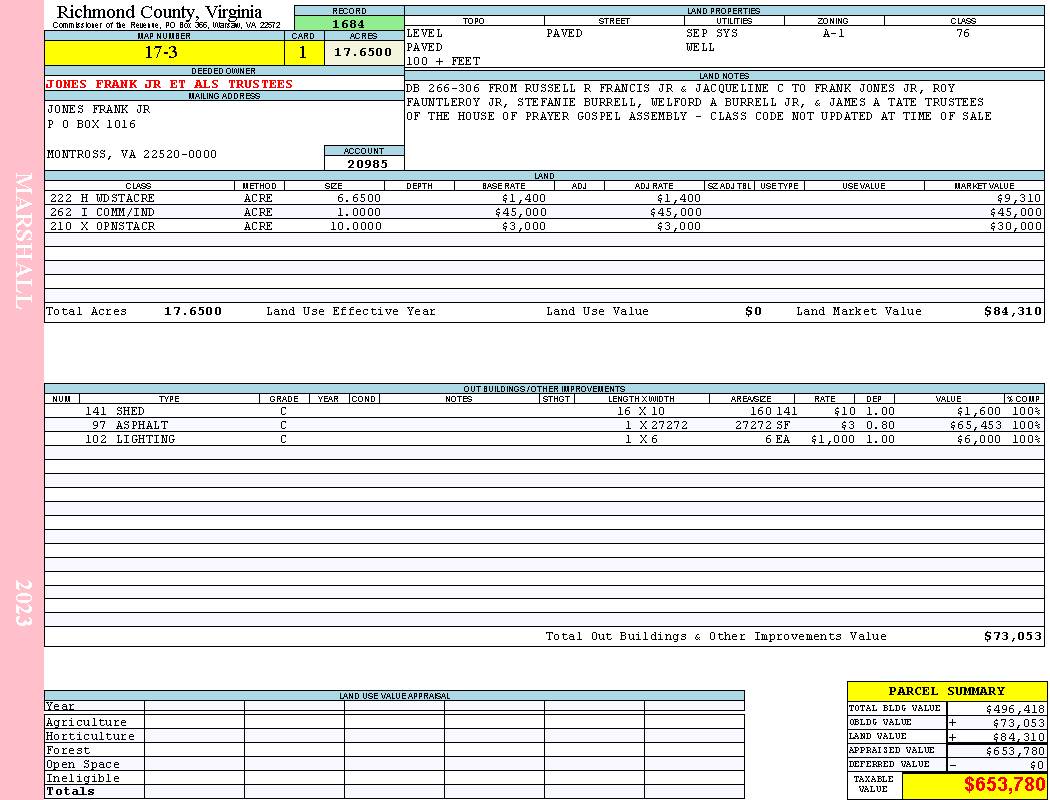Click the SEP SYS utilities entry
Screen dimensions: 1050x800
[x=712, y=33]
